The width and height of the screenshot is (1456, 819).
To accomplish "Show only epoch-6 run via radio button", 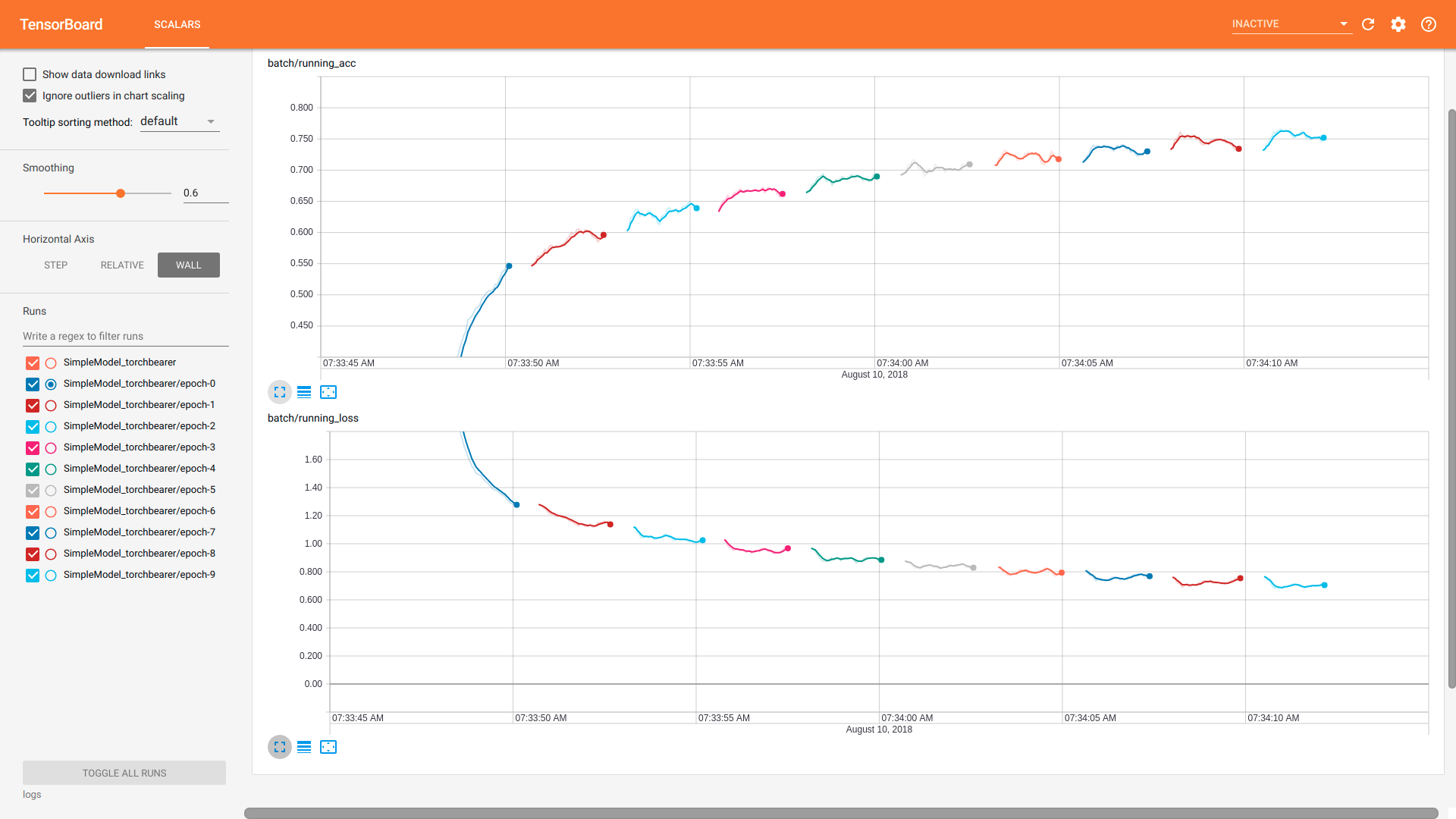I will click(51, 512).
